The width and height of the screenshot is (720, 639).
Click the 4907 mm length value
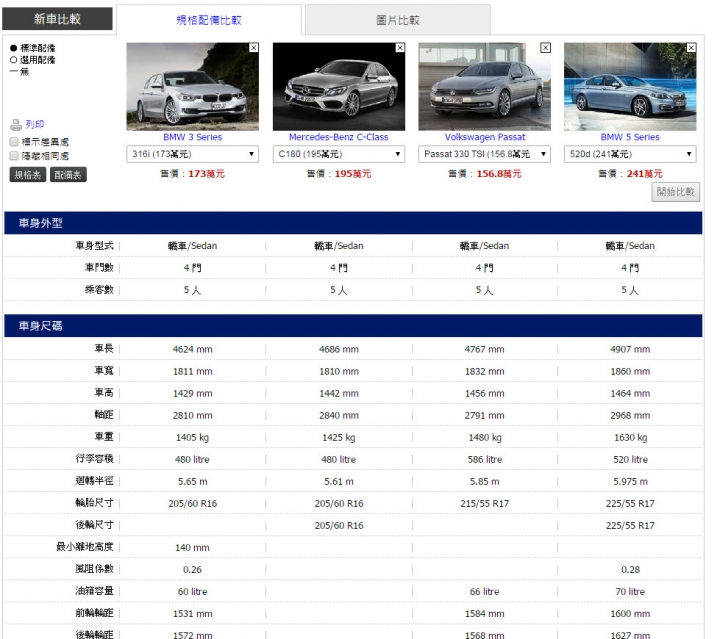tap(630, 349)
